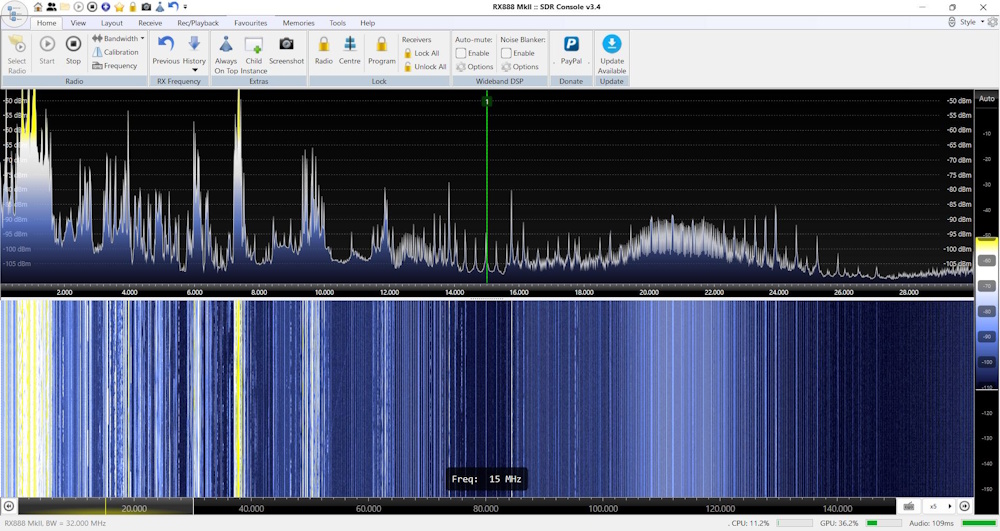Viewport: 1000px width, 531px height.
Task: Click the small padlock icon in title bar
Action: coord(133,7)
